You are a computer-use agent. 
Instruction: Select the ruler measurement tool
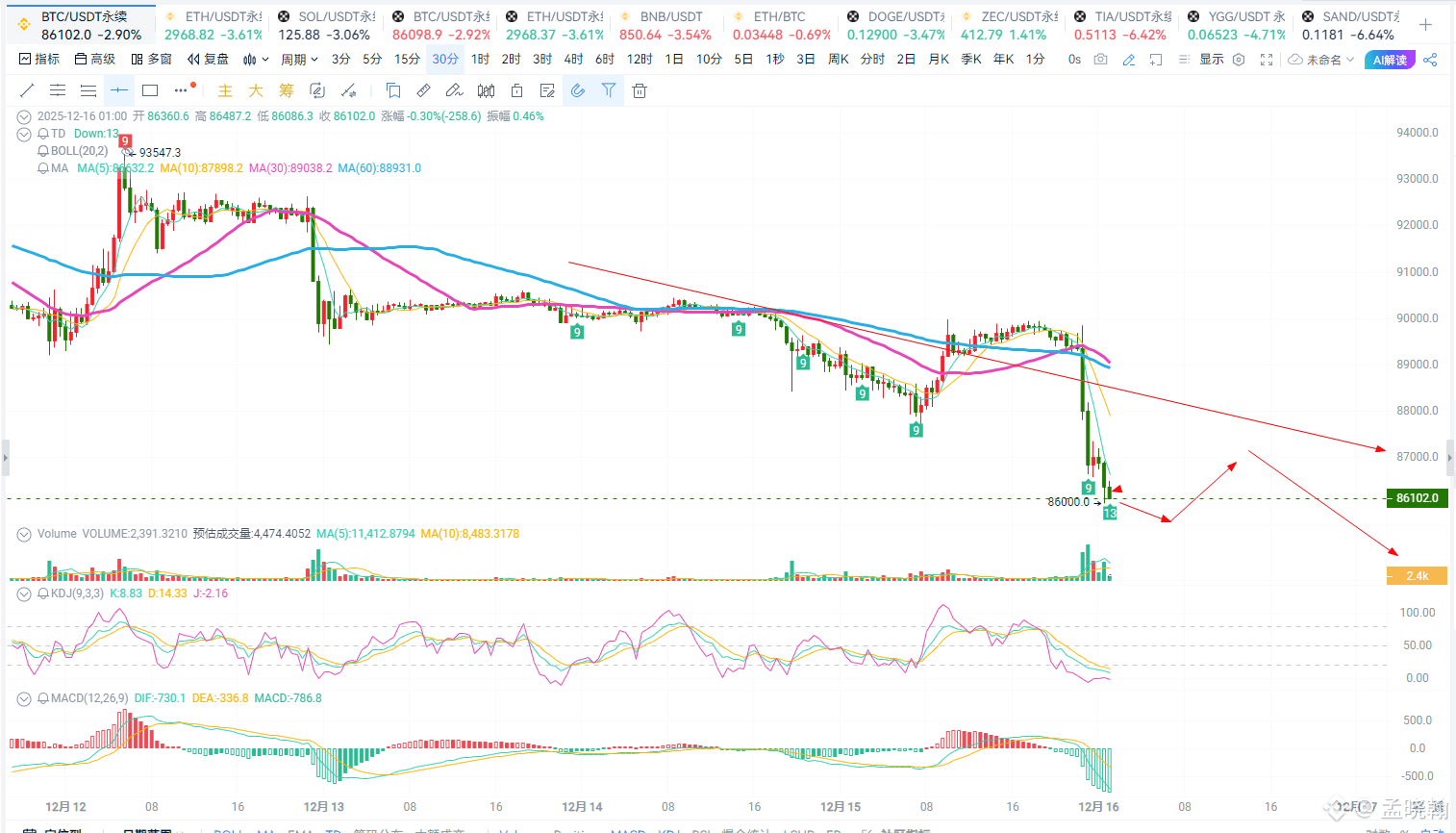click(x=424, y=90)
